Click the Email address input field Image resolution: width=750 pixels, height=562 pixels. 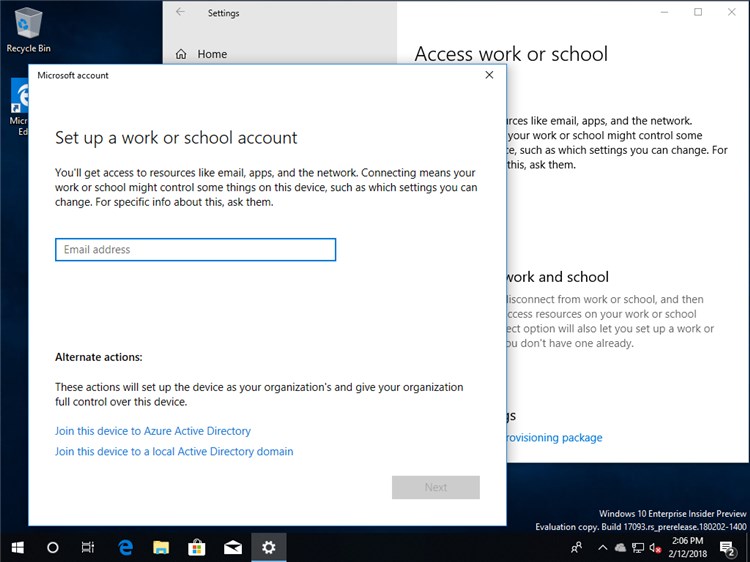[x=195, y=250]
